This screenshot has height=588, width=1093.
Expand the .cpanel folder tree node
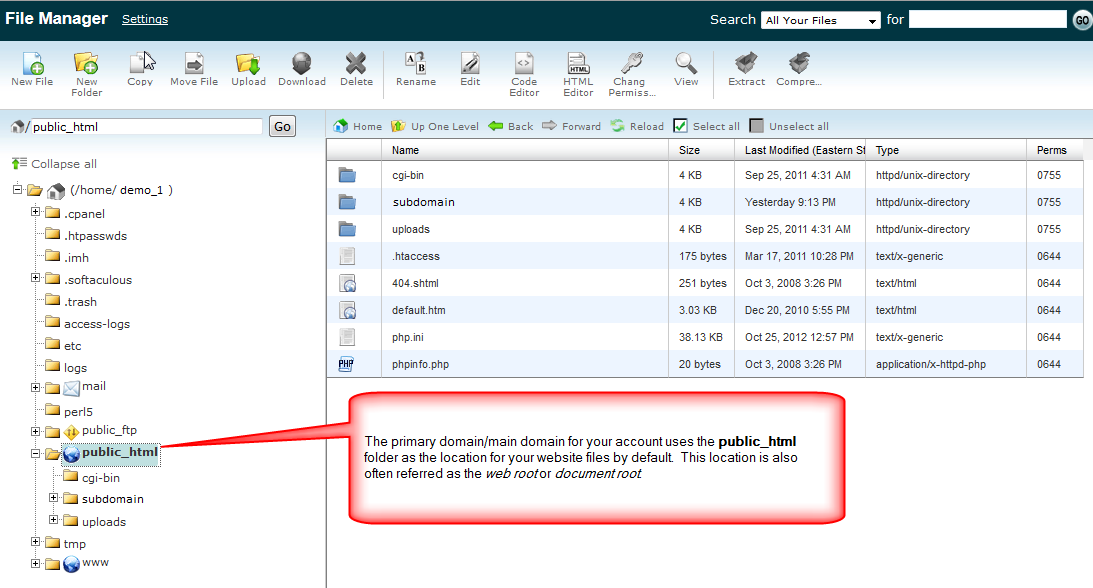(x=36, y=212)
